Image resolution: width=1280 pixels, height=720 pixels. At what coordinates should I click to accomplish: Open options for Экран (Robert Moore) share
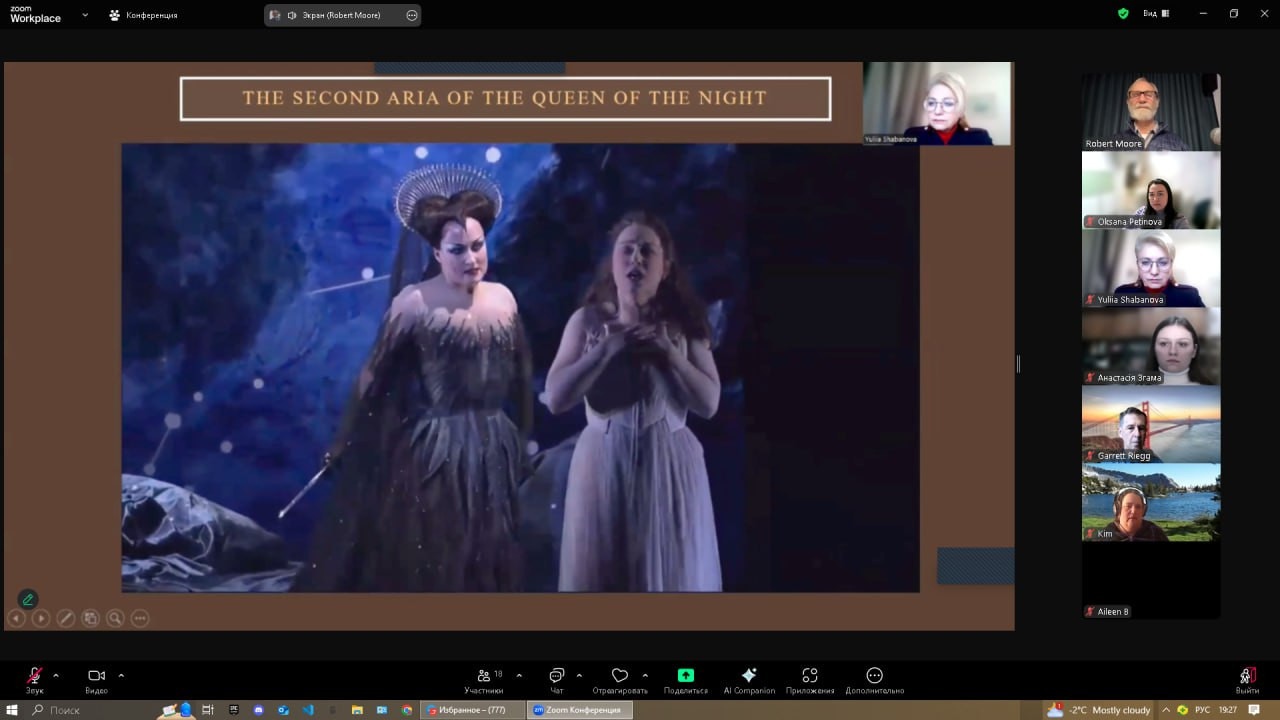[412, 15]
